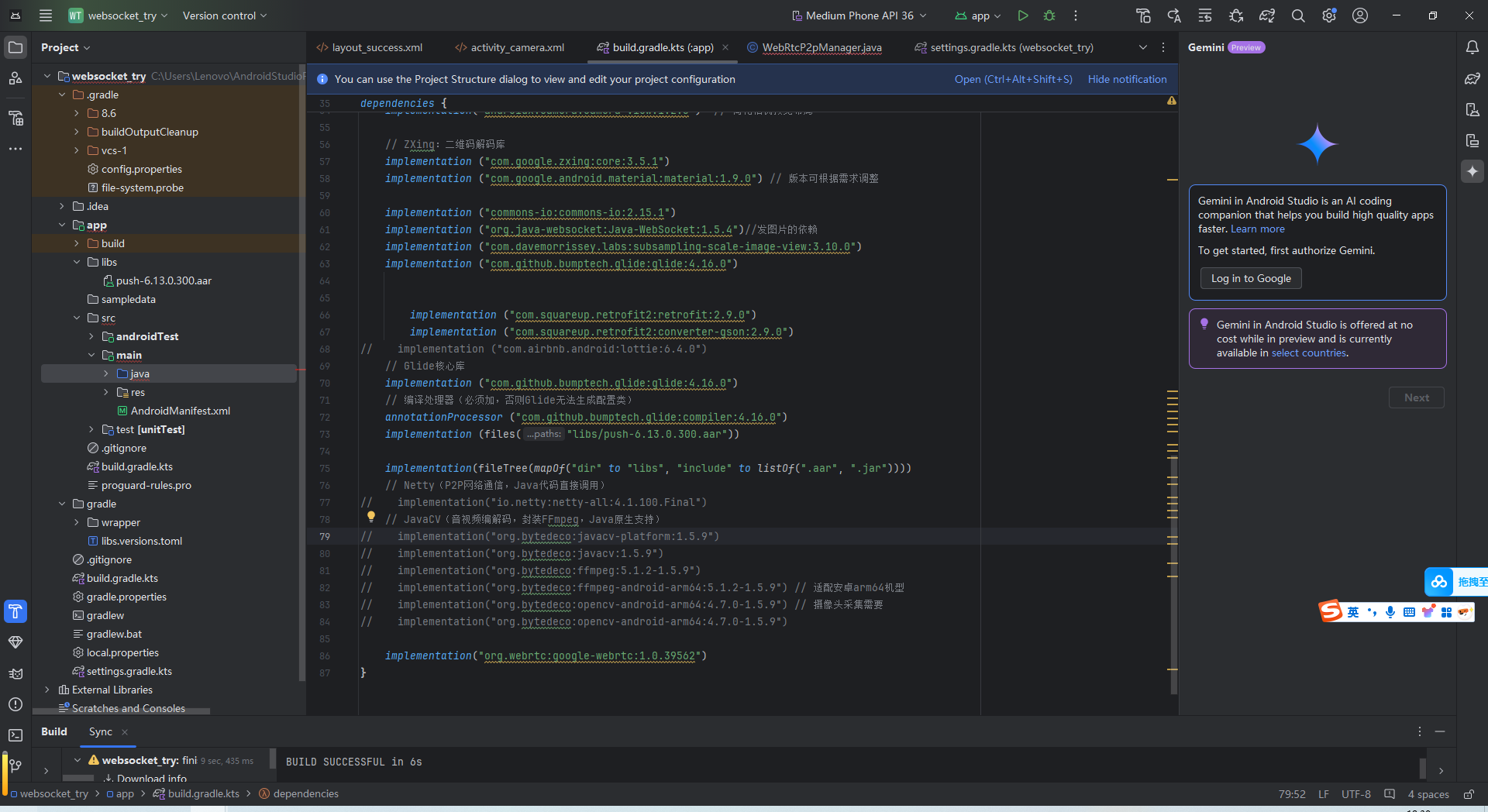Screen dimensions: 1488x812
Task: Select proguard-rules.pro file
Action: (x=146, y=485)
